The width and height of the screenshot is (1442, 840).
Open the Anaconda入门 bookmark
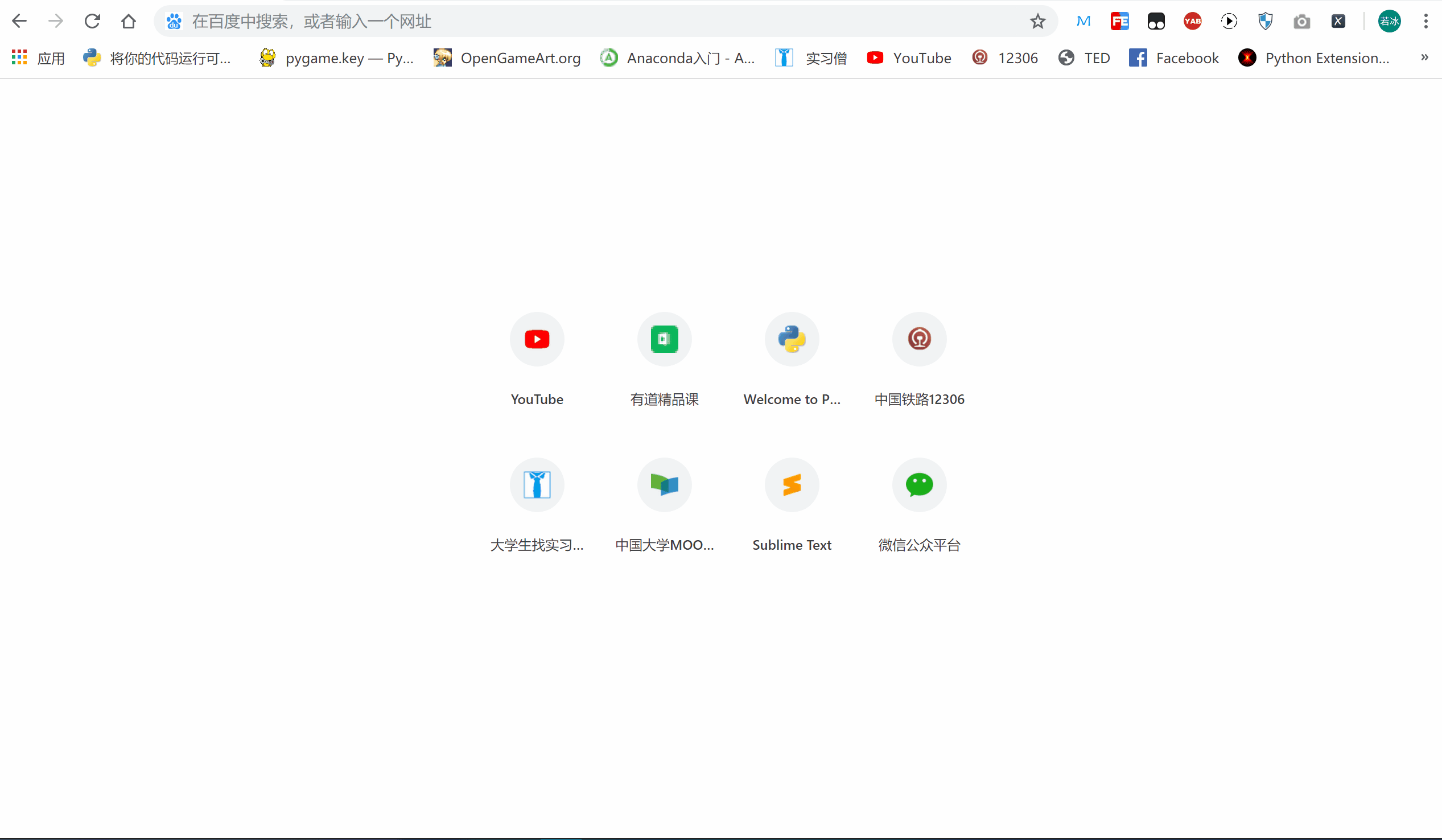(678, 58)
